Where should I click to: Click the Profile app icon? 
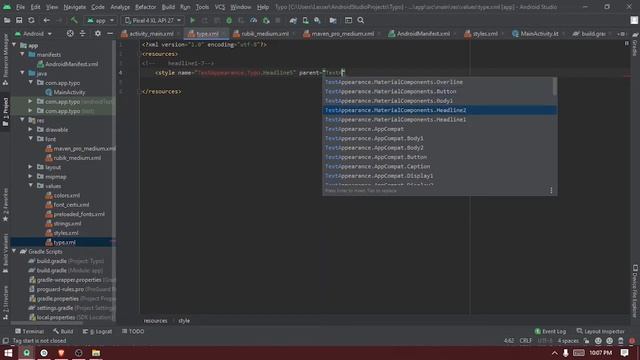[253, 20]
